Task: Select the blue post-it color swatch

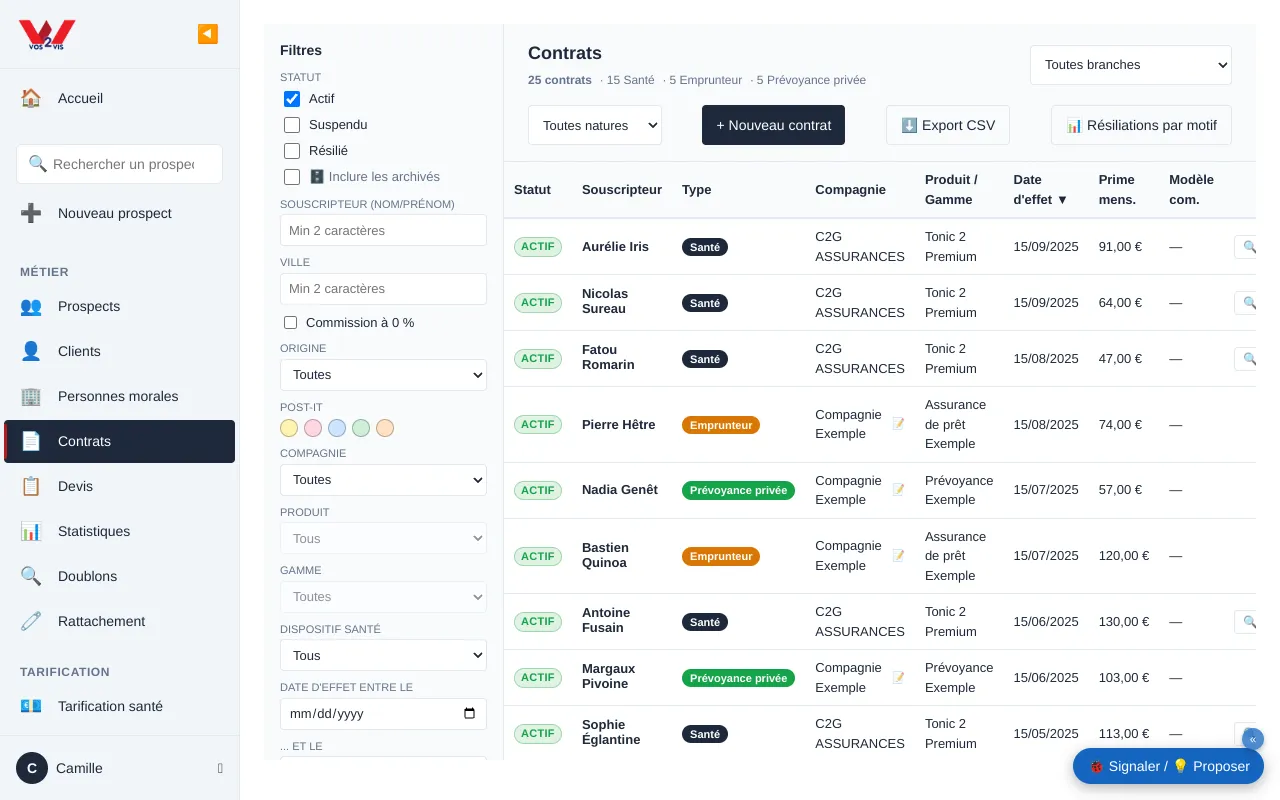Action: (x=337, y=428)
